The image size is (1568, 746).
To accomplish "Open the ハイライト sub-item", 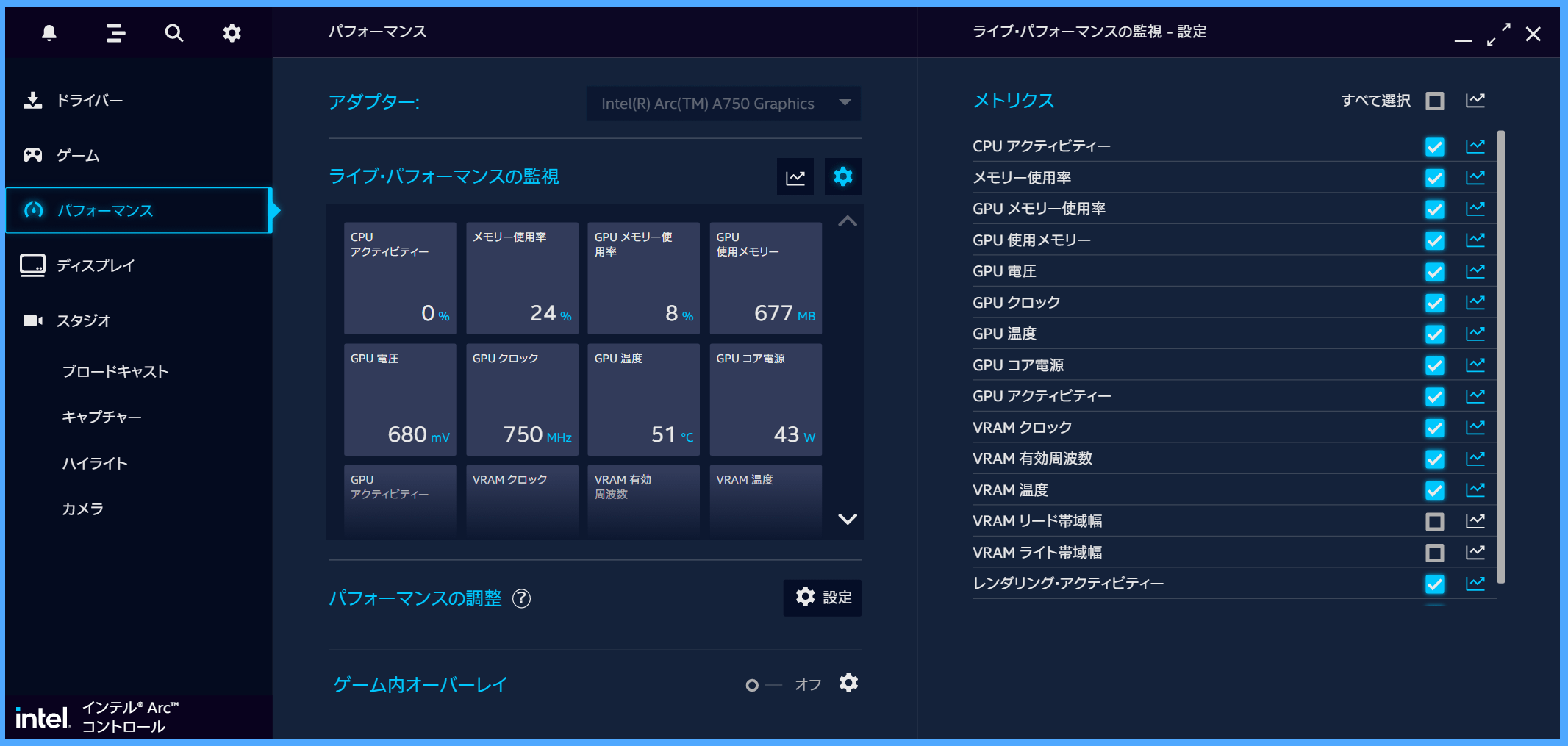I will 95,463.
